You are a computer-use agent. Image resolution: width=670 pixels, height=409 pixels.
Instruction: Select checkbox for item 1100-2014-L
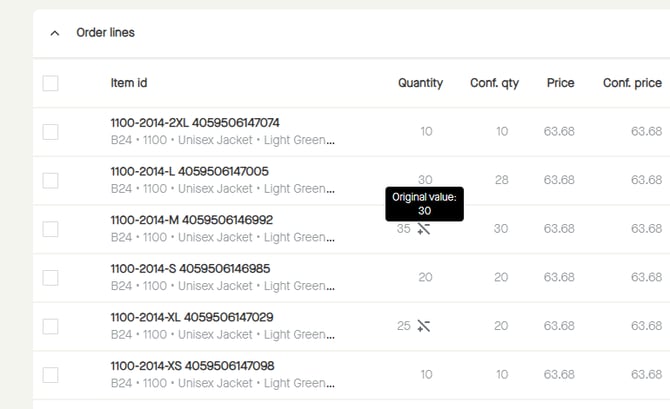(x=51, y=180)
